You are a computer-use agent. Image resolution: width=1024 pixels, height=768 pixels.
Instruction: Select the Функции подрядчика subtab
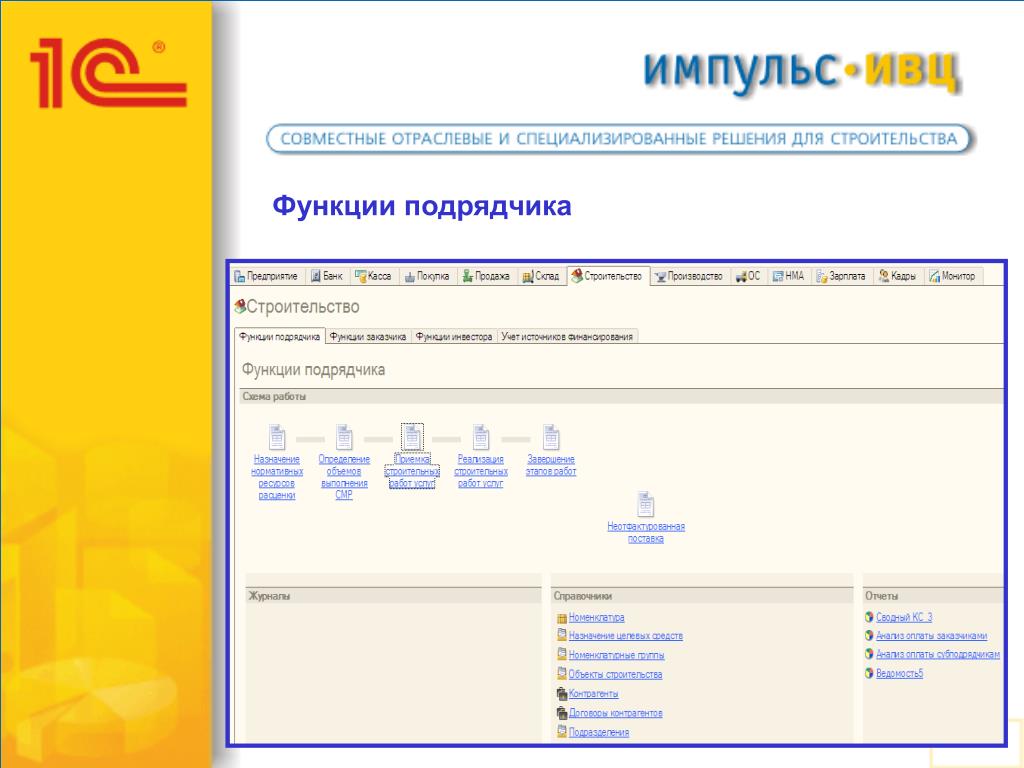click(280, 336)
